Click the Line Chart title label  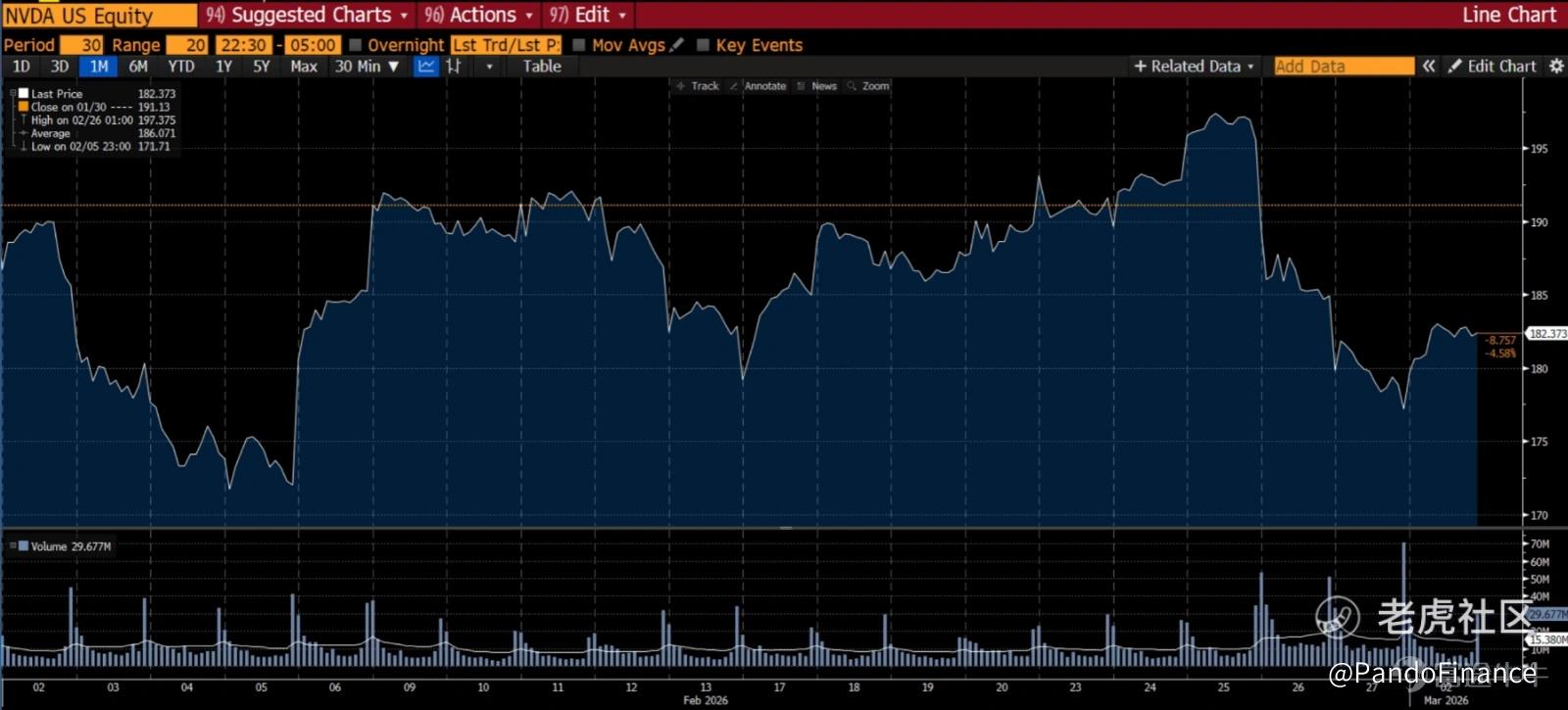tap(1509, 15)
